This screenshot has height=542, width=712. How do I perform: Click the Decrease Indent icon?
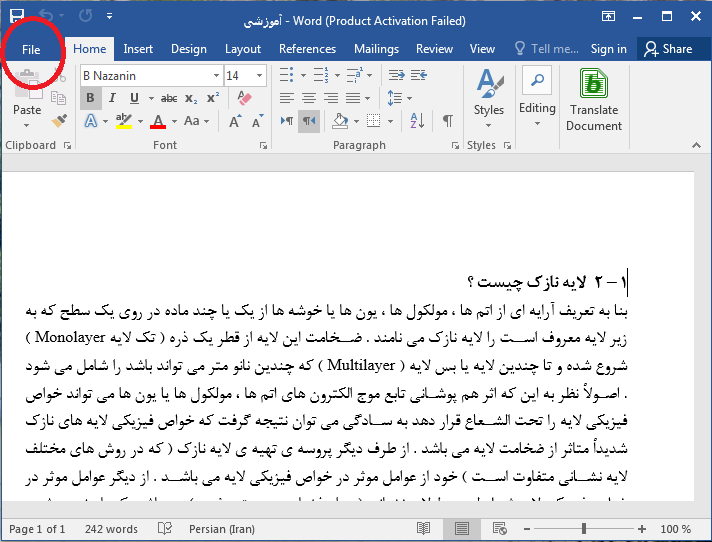419,75
